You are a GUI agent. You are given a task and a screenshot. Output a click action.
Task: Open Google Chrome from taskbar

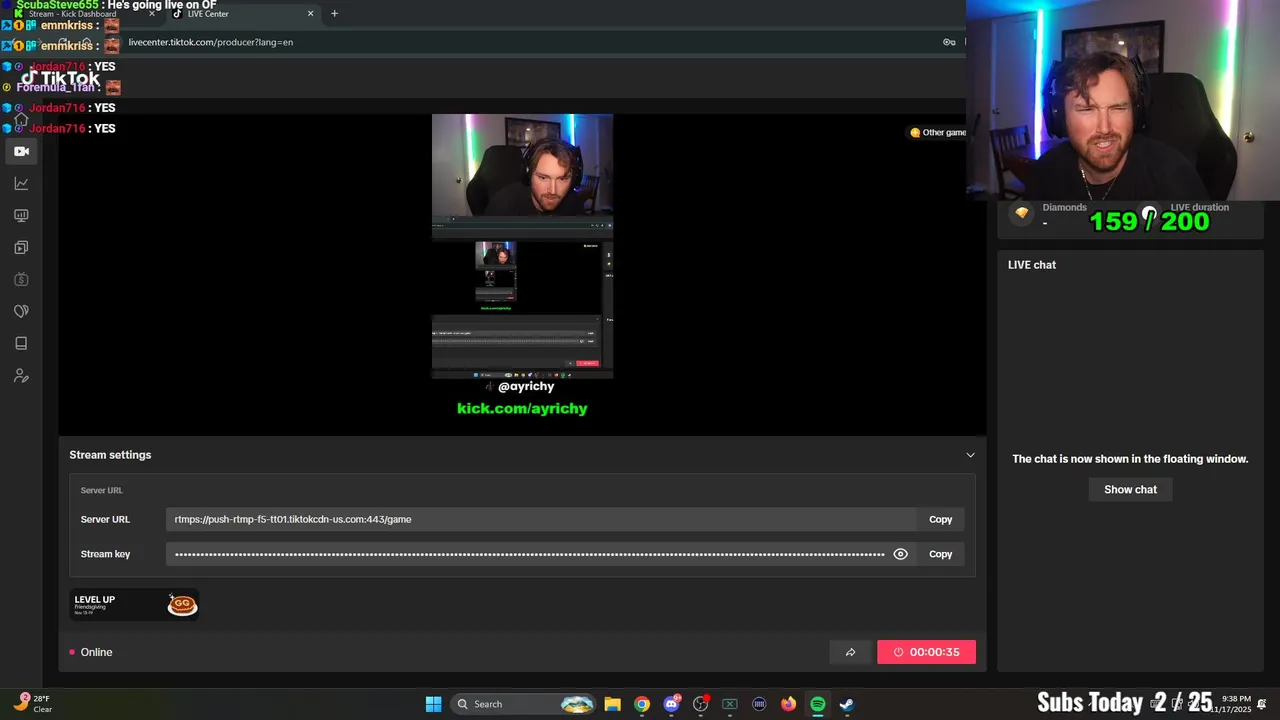click(x=642, y=704)
